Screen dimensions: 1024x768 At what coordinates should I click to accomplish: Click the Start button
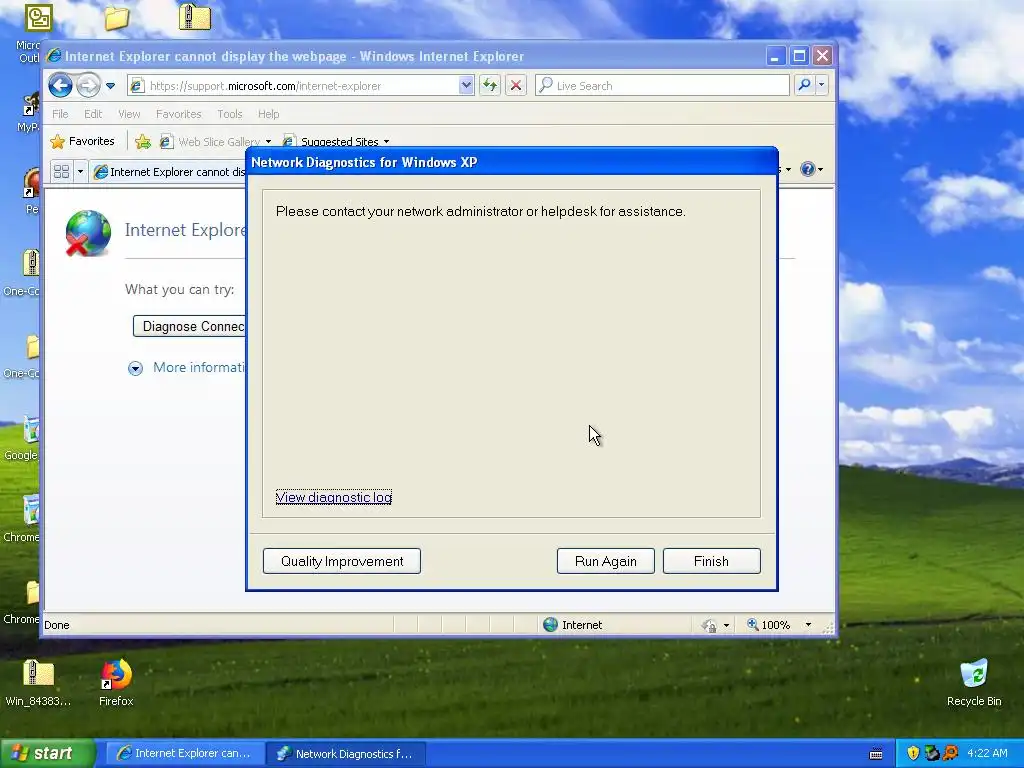tap(48, 753)
